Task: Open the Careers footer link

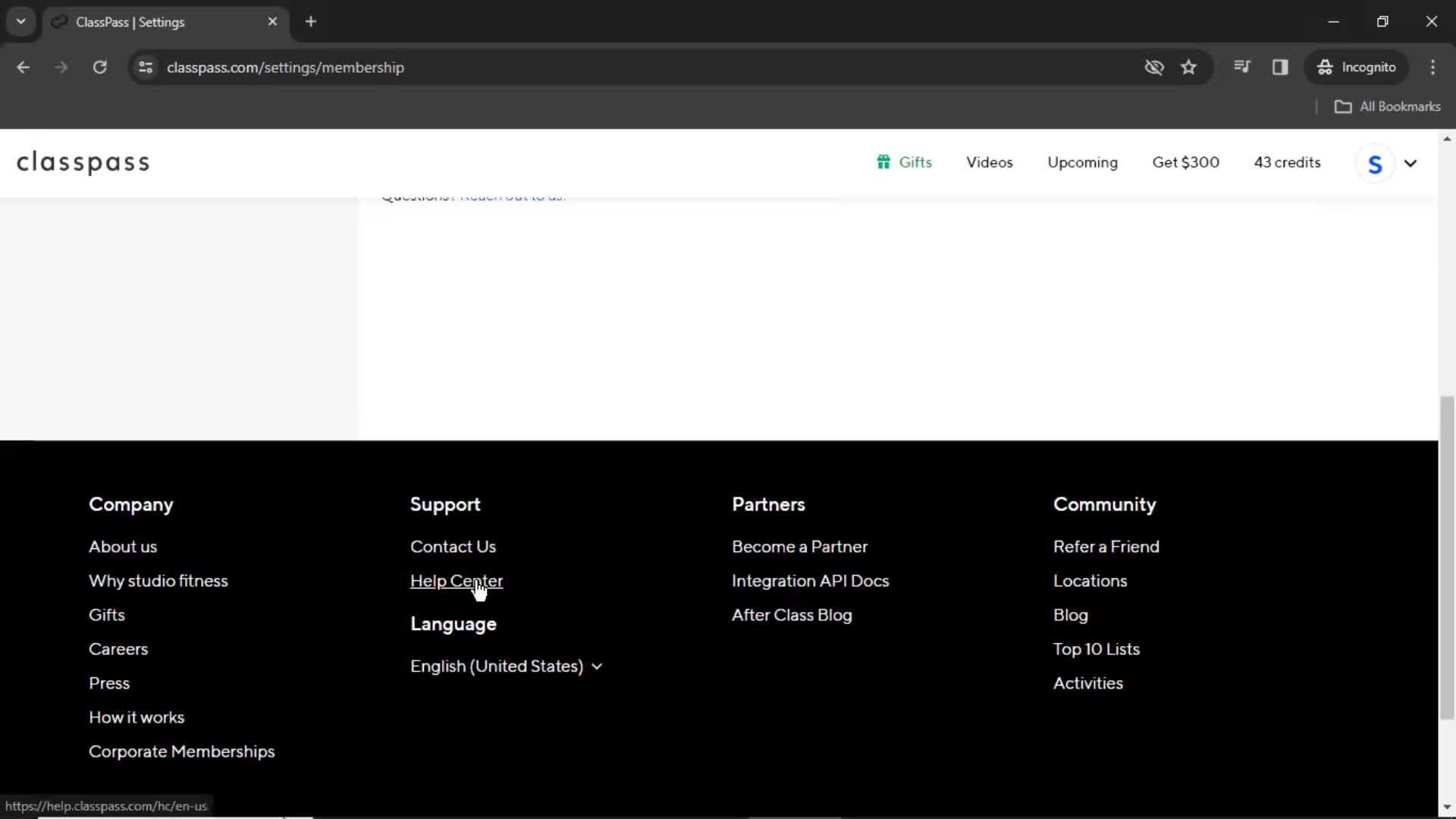Action: coord(118,649)
